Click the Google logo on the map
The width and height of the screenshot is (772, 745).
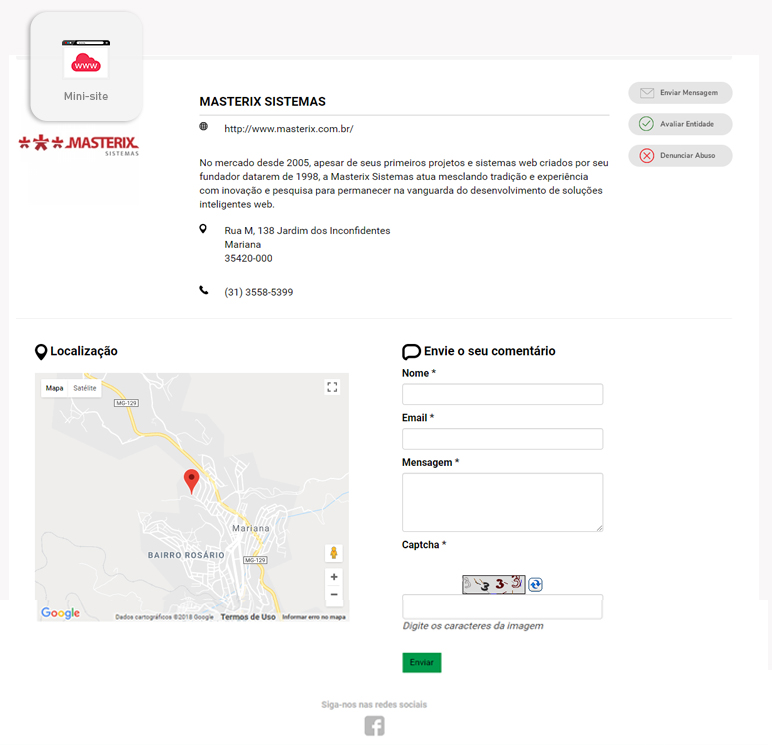coord(61,613)
